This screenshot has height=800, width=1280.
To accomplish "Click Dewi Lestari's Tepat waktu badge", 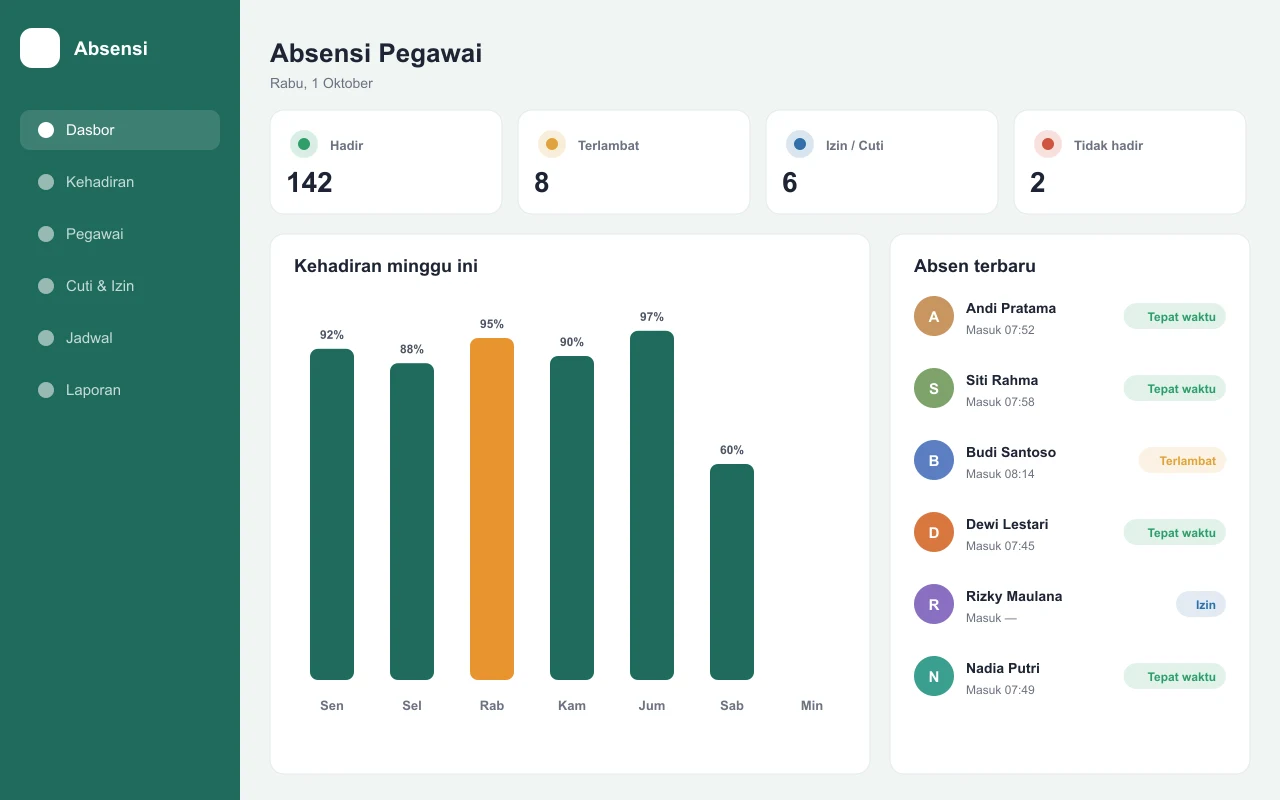I will tap(1175, 533).
